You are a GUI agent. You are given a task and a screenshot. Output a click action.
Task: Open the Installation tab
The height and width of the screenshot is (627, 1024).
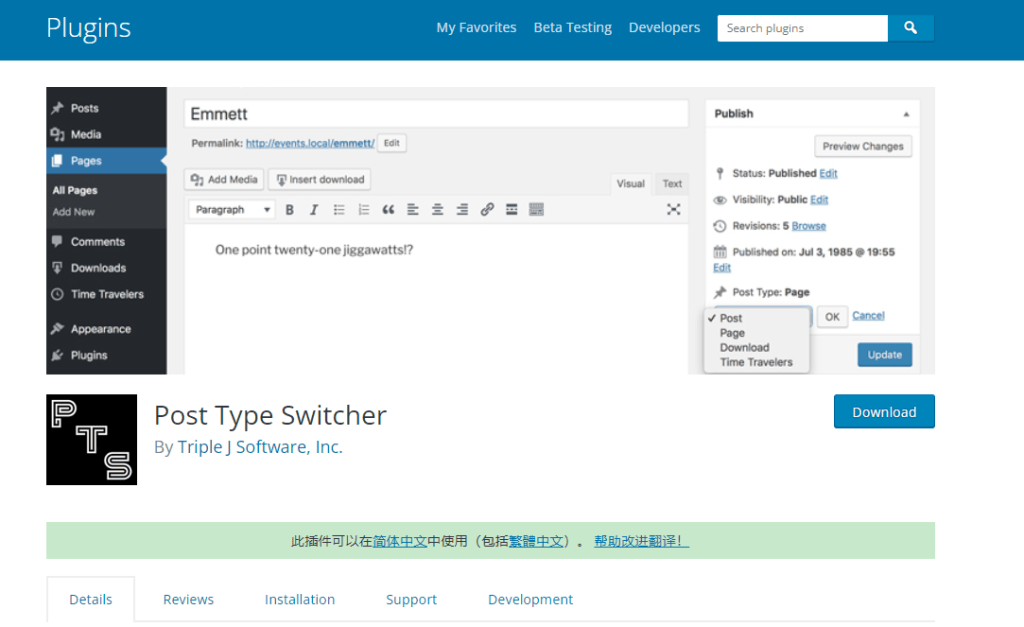[300, 600]
